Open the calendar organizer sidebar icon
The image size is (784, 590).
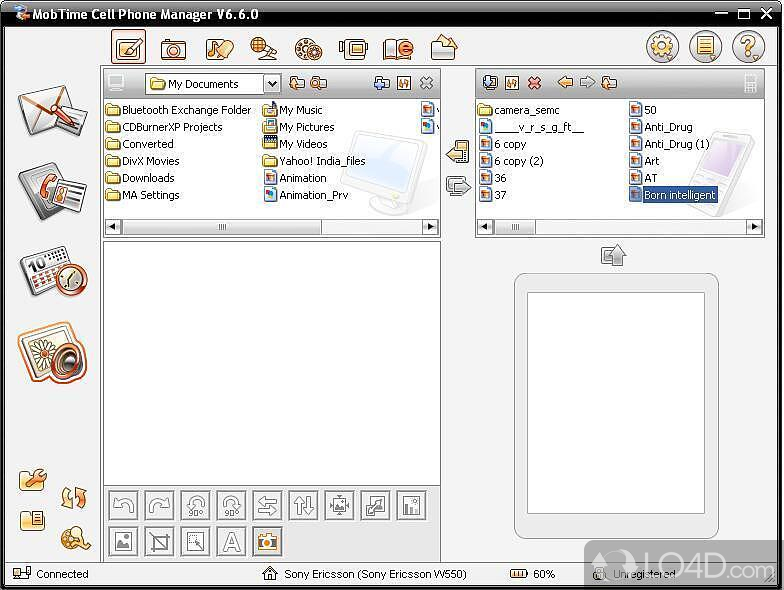[52, 271]
